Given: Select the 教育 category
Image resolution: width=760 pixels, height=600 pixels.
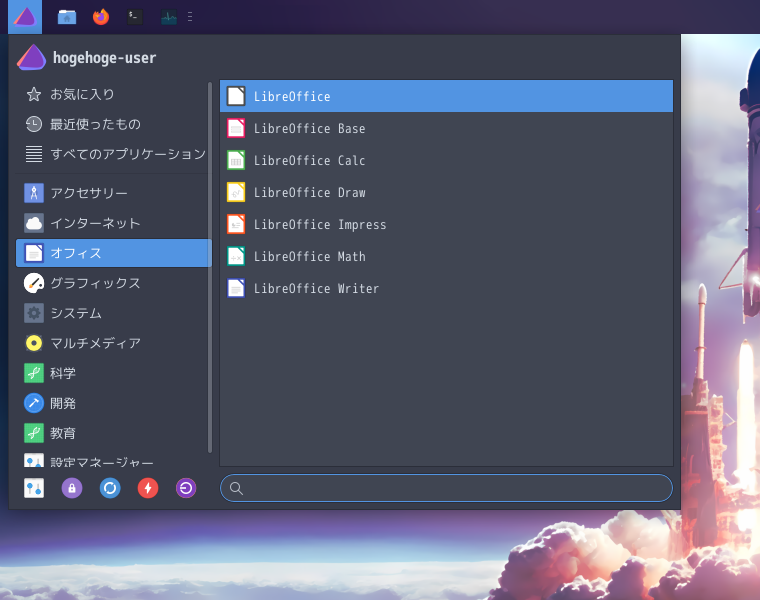Looking at the screenshot, I should click(x=112, y=433).
